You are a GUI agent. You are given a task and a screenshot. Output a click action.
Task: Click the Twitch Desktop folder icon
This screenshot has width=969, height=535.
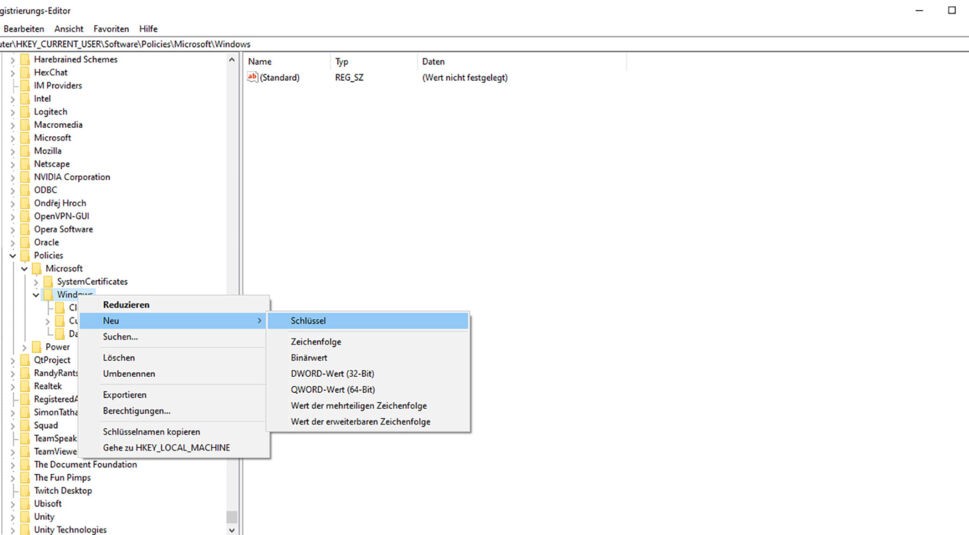pos(25,491)
